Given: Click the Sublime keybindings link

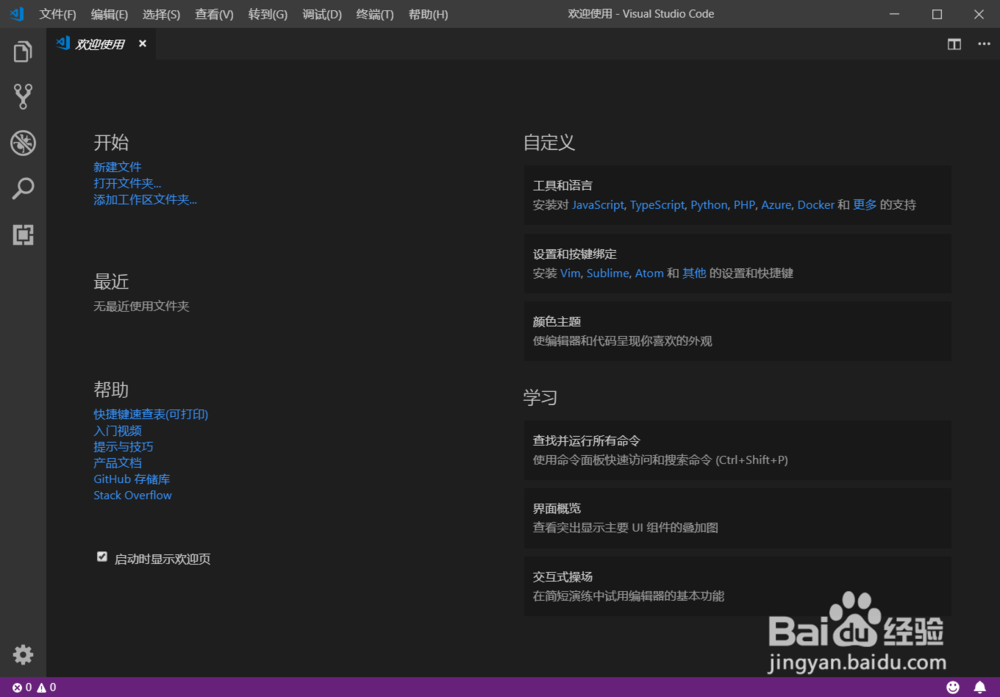Looking at the screenshot, I should point(607,273).
